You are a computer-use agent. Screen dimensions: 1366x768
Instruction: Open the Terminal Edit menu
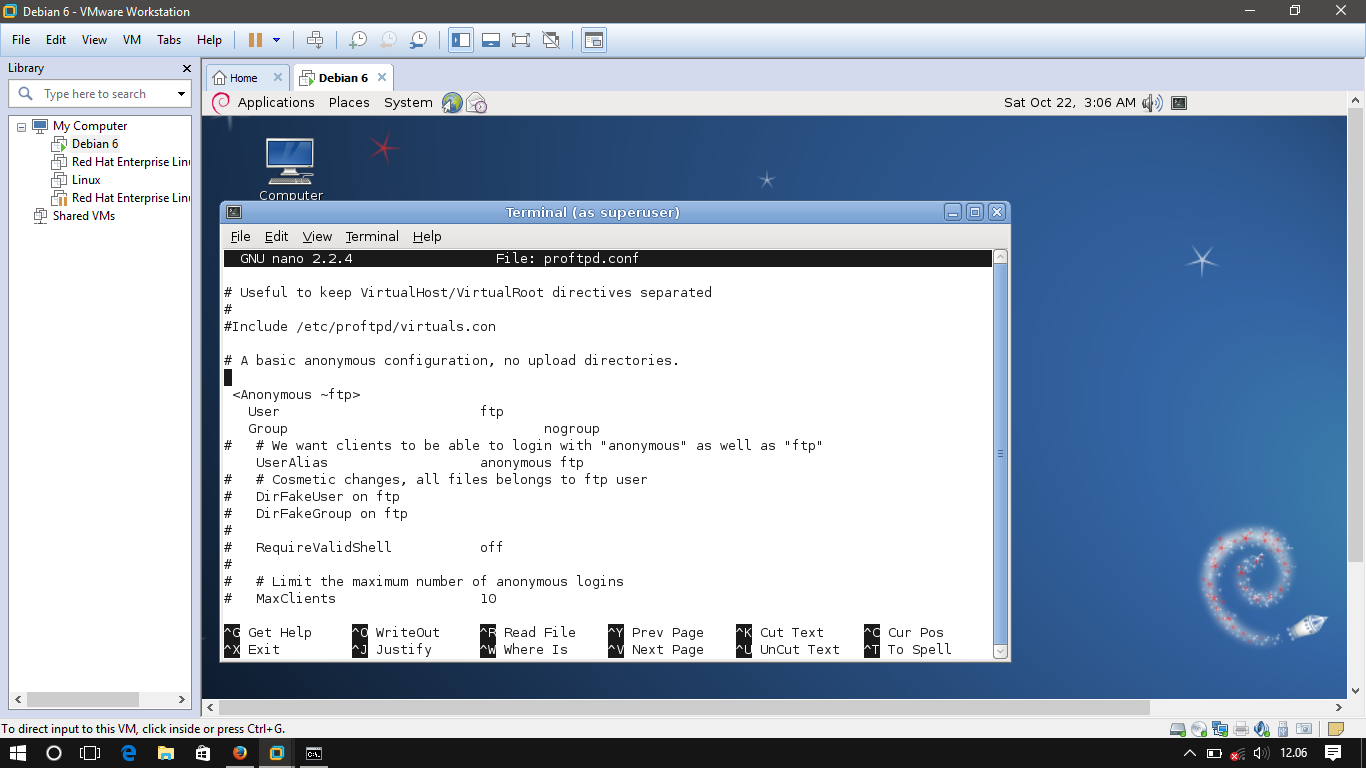[x=276, y=236]
